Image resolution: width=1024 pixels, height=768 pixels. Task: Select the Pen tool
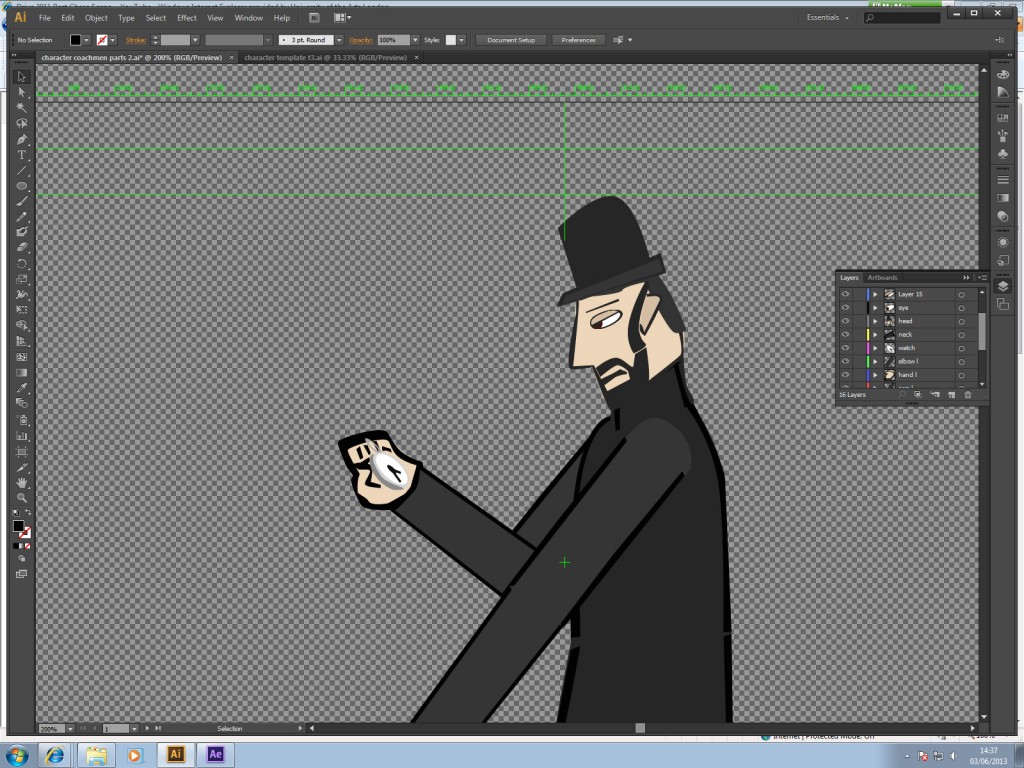click(x=22, y=139)
